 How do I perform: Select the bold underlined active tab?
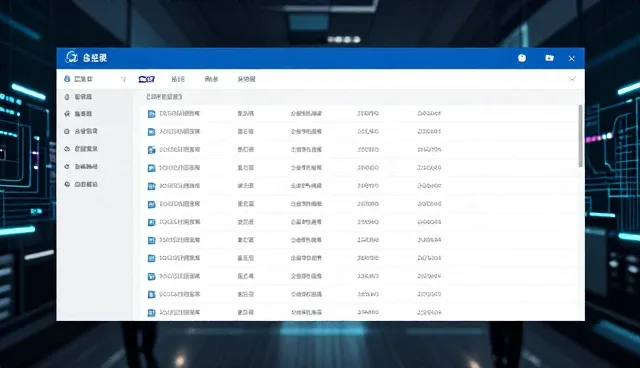(x=147, y=79)
